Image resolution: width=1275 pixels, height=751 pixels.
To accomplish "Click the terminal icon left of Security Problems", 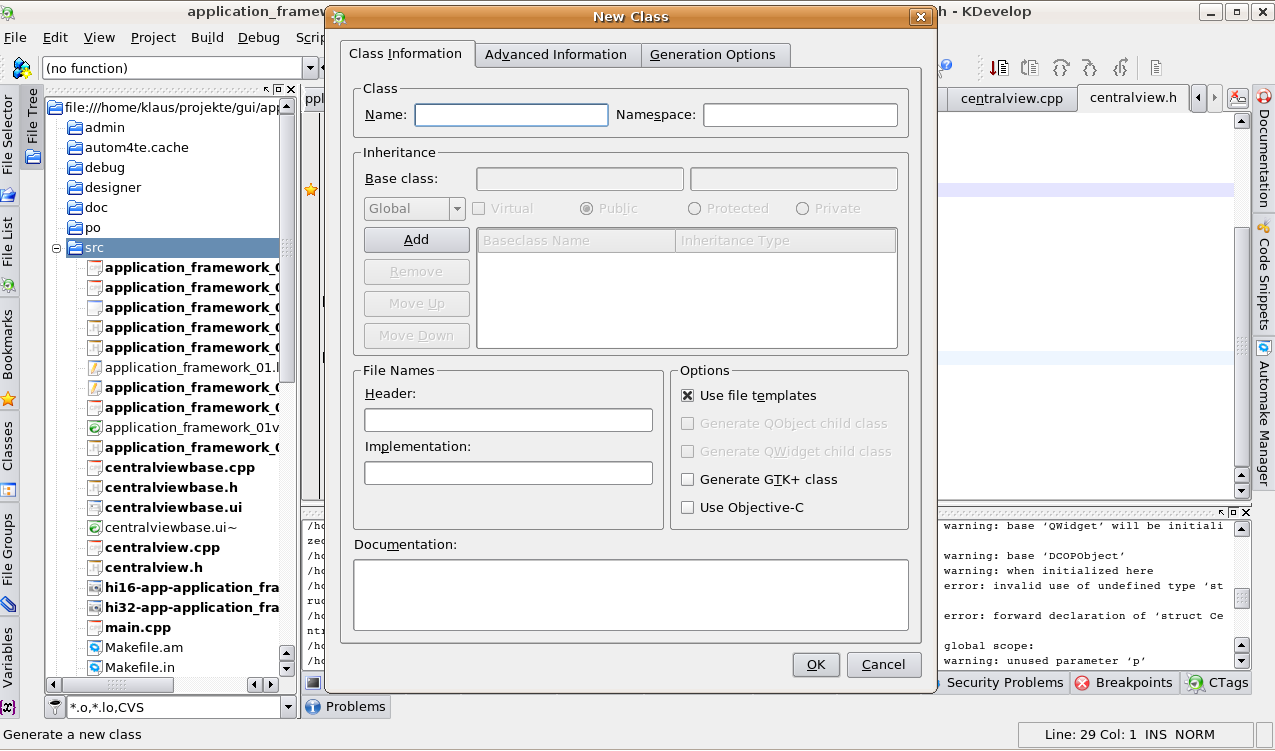I will tap(314, 682).
